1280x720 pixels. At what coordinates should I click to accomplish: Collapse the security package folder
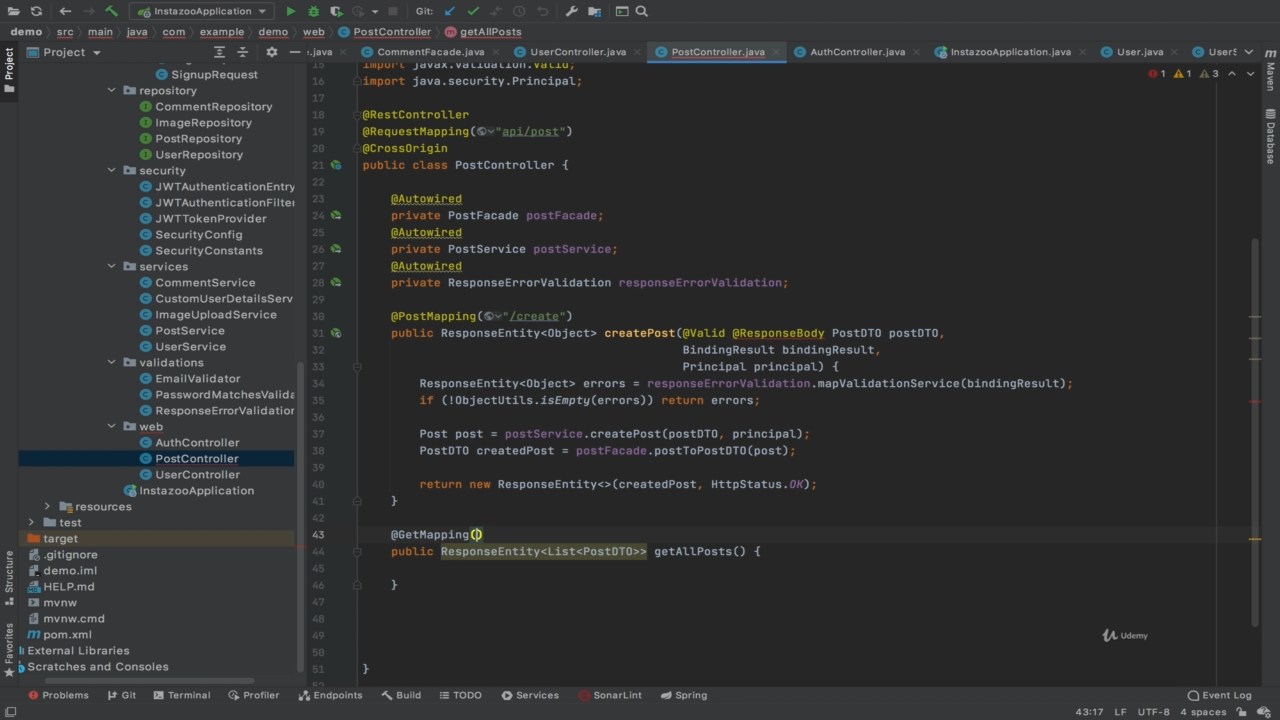[112, 170]
